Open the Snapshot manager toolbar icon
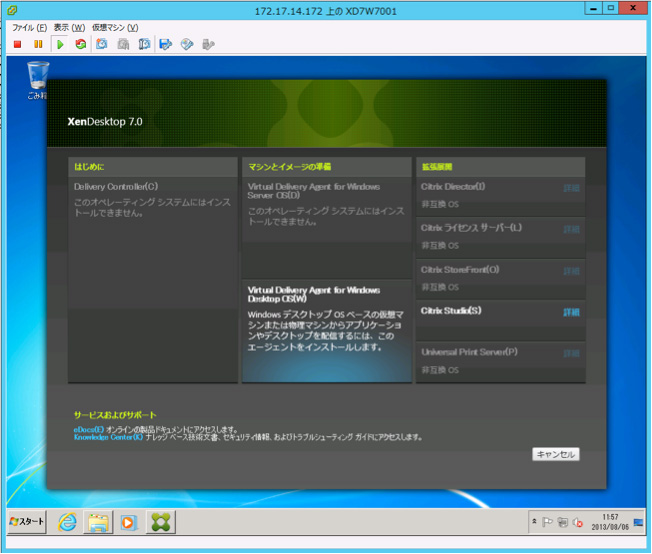Screen dimensions: 652x554 (x=144, y=44)
